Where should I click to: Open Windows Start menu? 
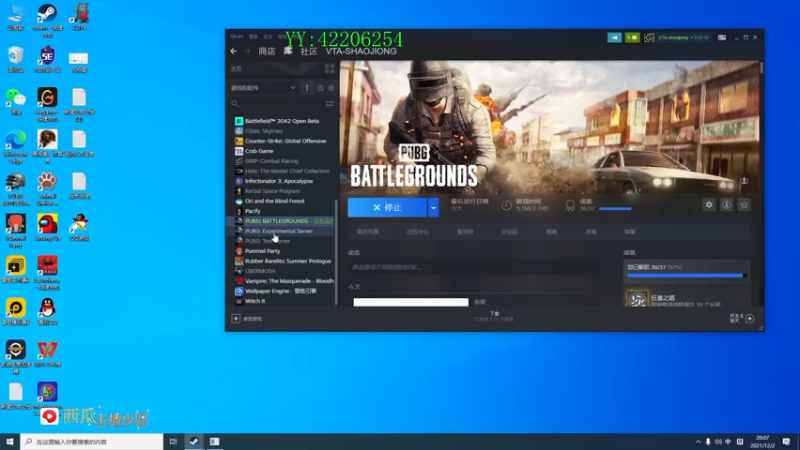click(10, 441)
